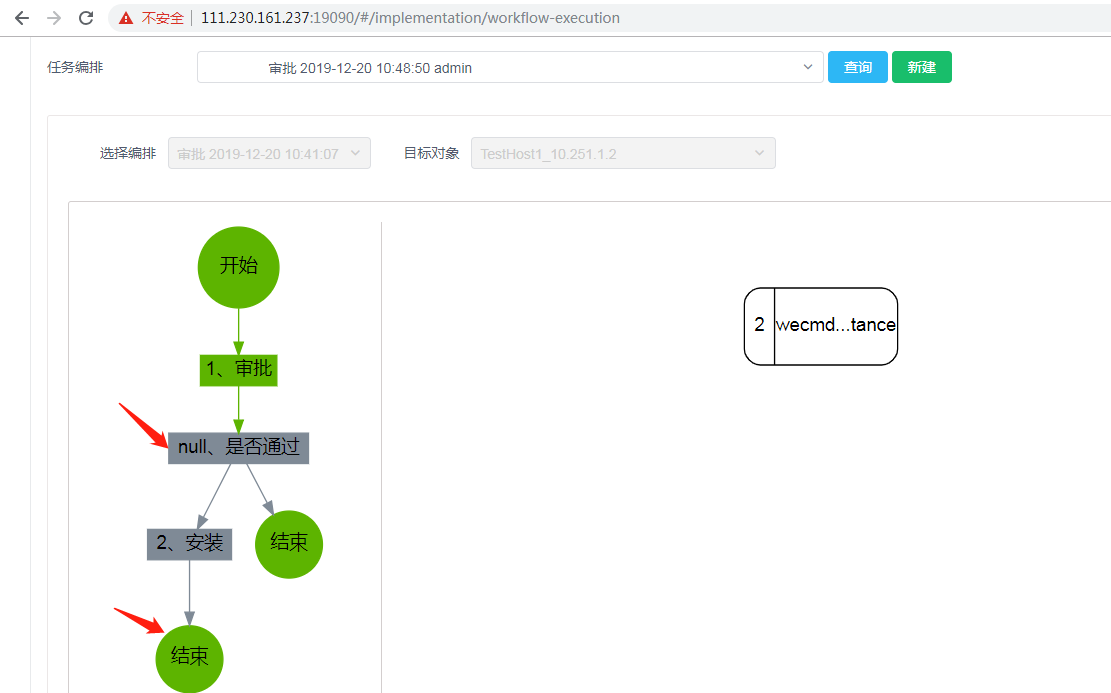This screenshot has height=693, width=1111.
Task: Open the 目标对象 dropdown TestHost1_10.251.1.2
Action: point(623,153)
